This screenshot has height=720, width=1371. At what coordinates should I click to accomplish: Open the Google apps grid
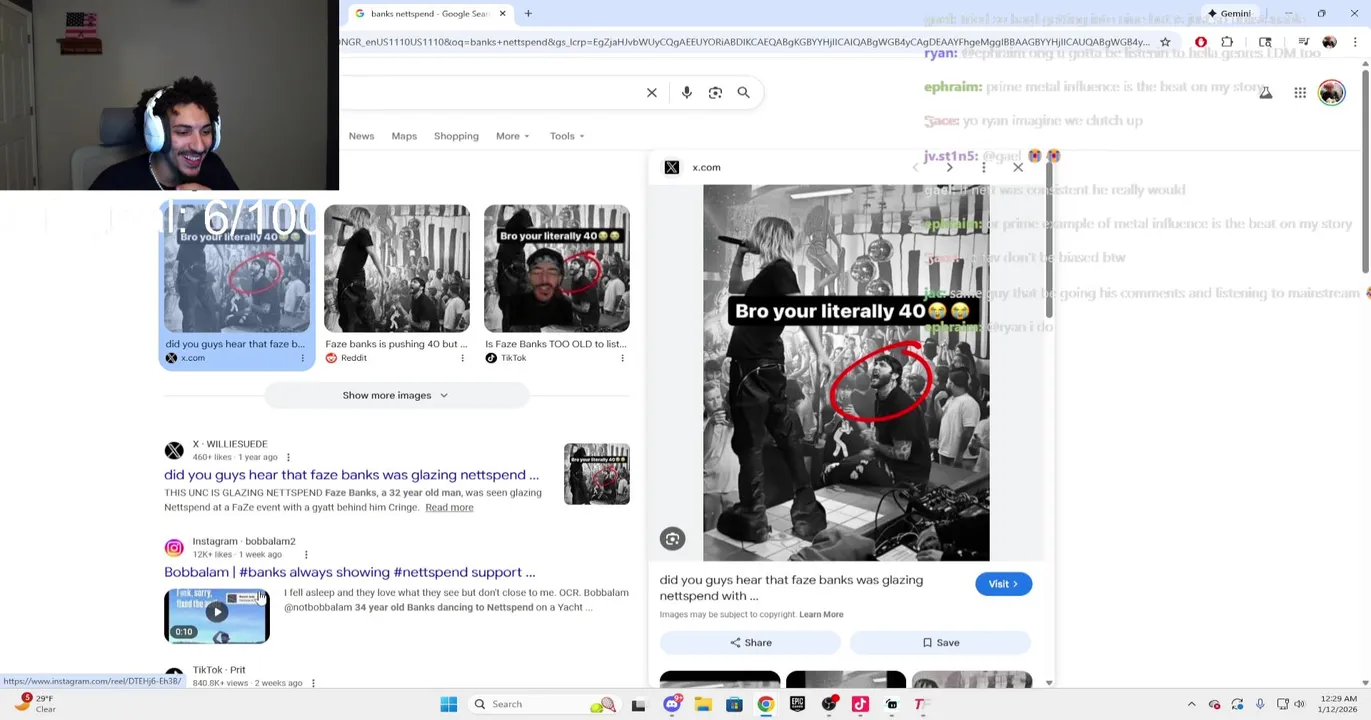pos(1300,93)
